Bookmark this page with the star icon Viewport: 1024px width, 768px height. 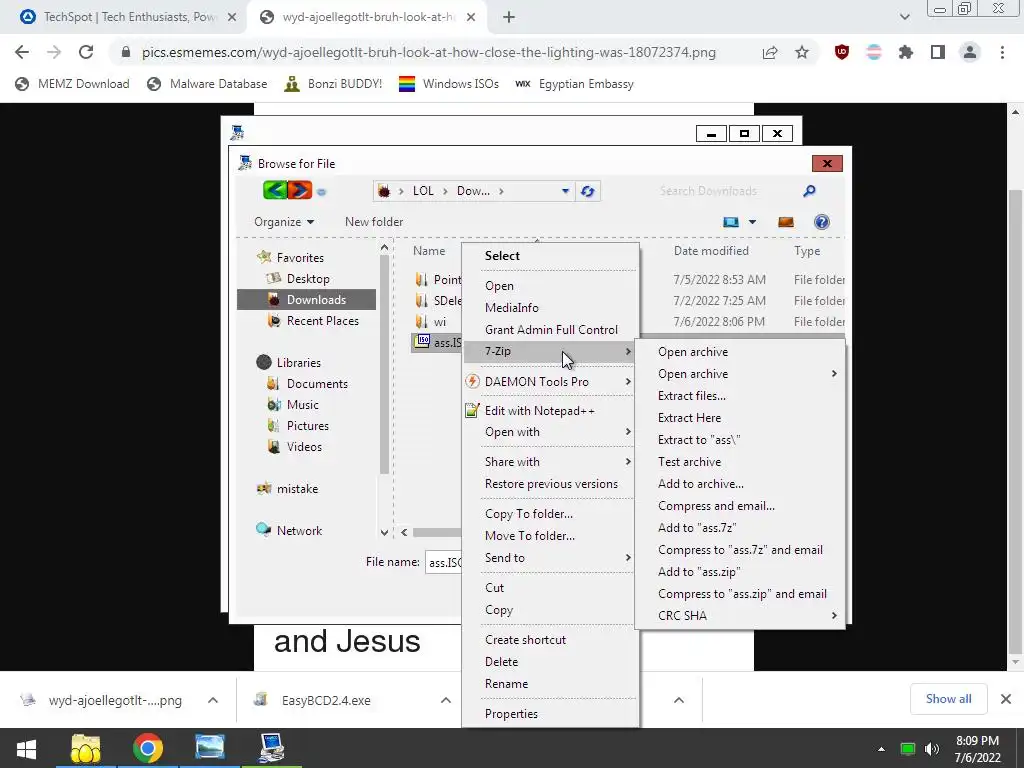[802, 52]
